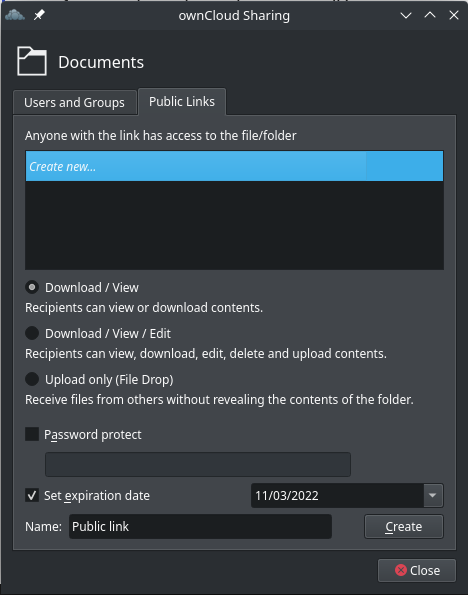Open the Public Links tab

pos(182,102)
